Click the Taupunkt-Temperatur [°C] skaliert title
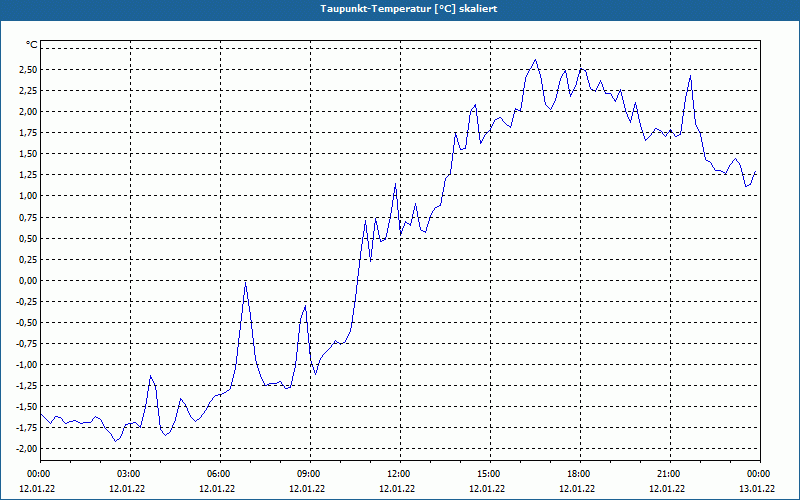 (409, 9)
